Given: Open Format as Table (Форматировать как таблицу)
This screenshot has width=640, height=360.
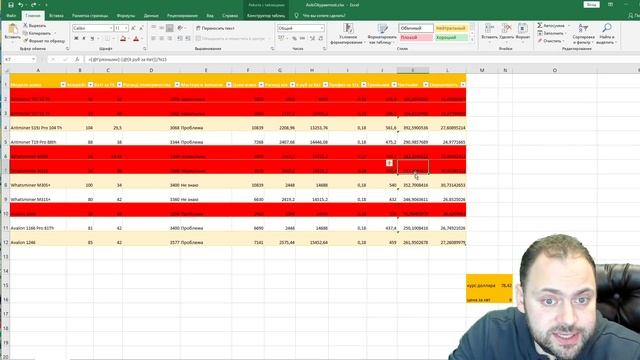Looking at the screenshot, I should coord(382,33).
